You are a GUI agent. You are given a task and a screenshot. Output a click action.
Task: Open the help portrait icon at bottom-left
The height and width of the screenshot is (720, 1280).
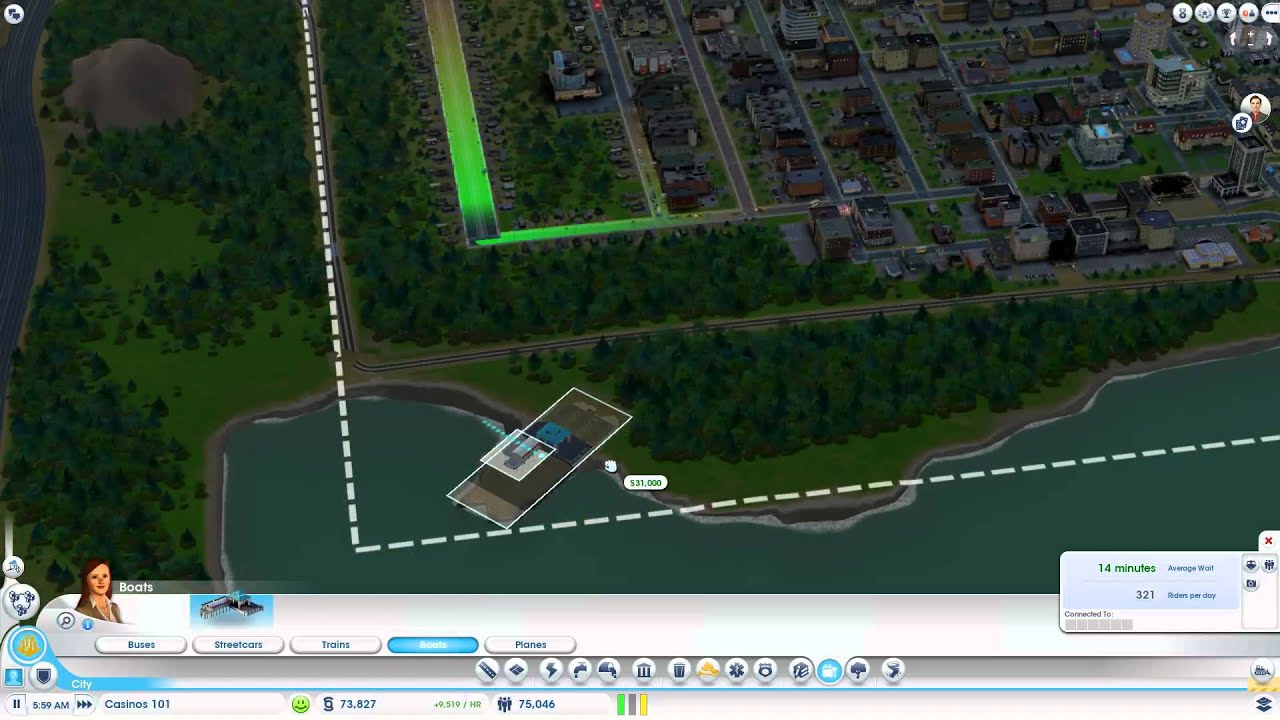point(13,677)
